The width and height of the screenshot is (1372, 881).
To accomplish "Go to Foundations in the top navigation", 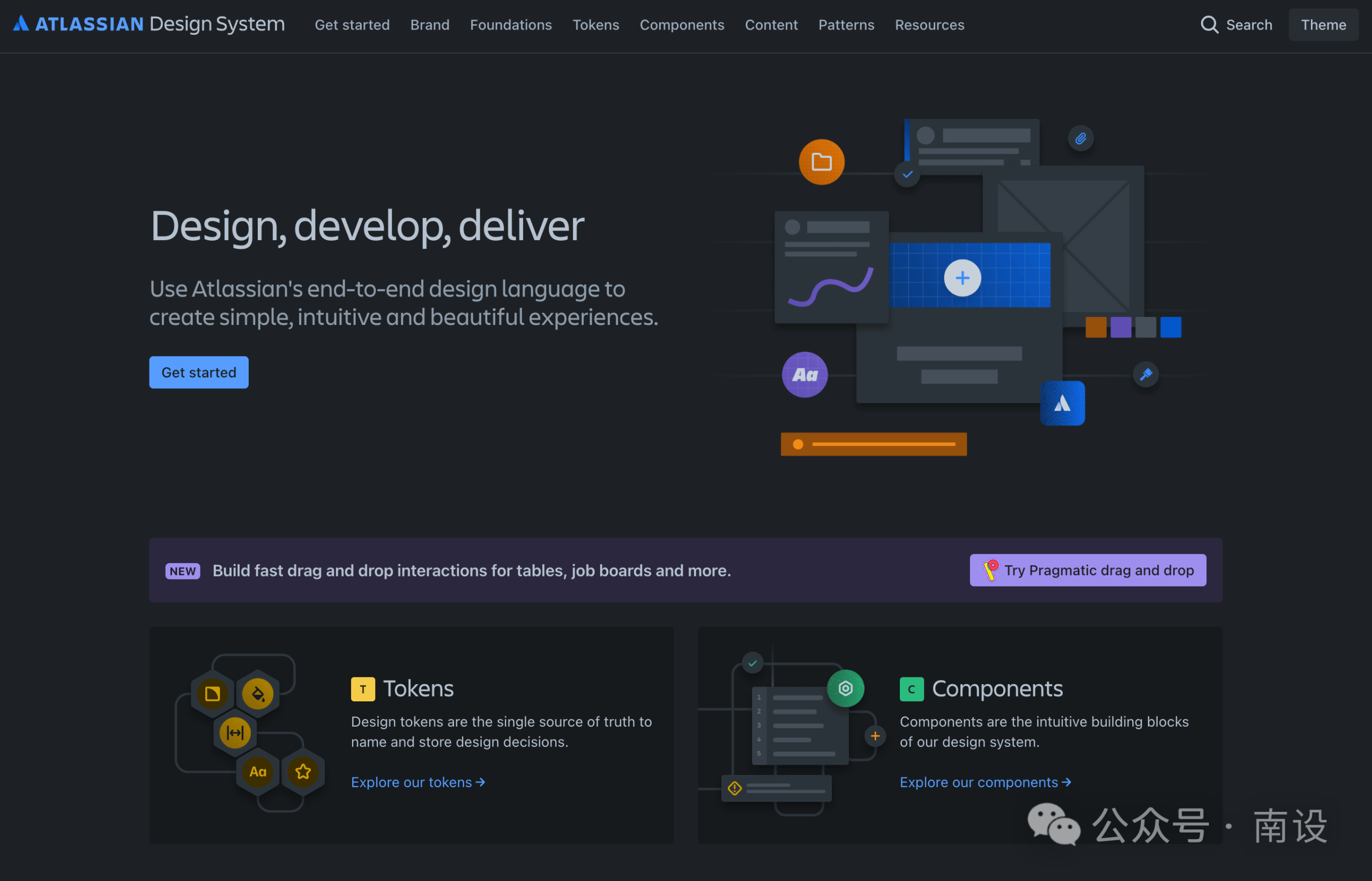I will click(511, 25).
